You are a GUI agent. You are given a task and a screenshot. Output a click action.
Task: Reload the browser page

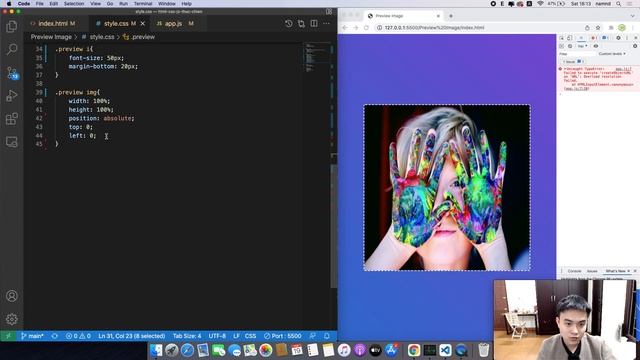366,28
